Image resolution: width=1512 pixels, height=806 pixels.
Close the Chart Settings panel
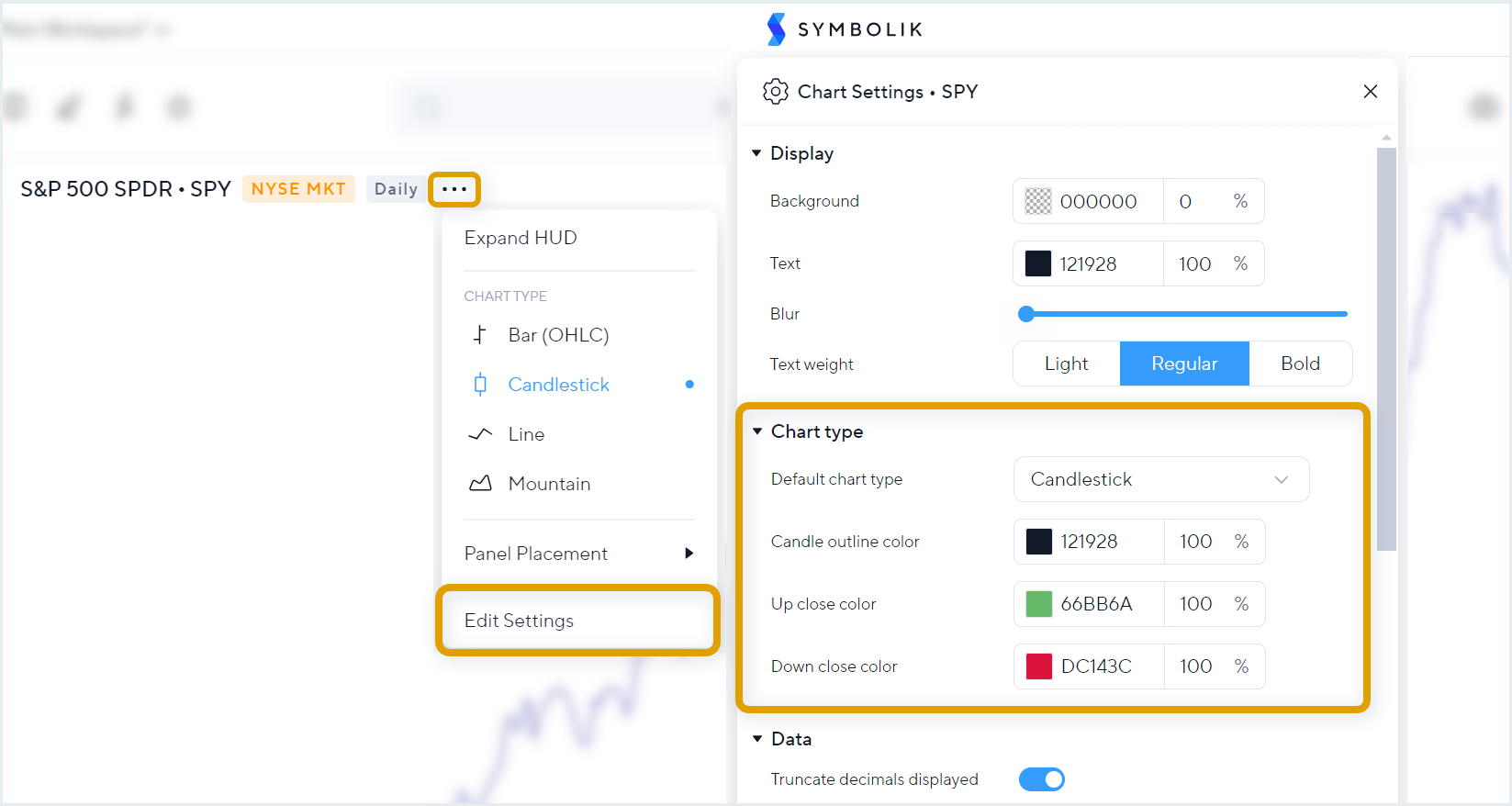pyautogui.click(x=1371, y=92)
